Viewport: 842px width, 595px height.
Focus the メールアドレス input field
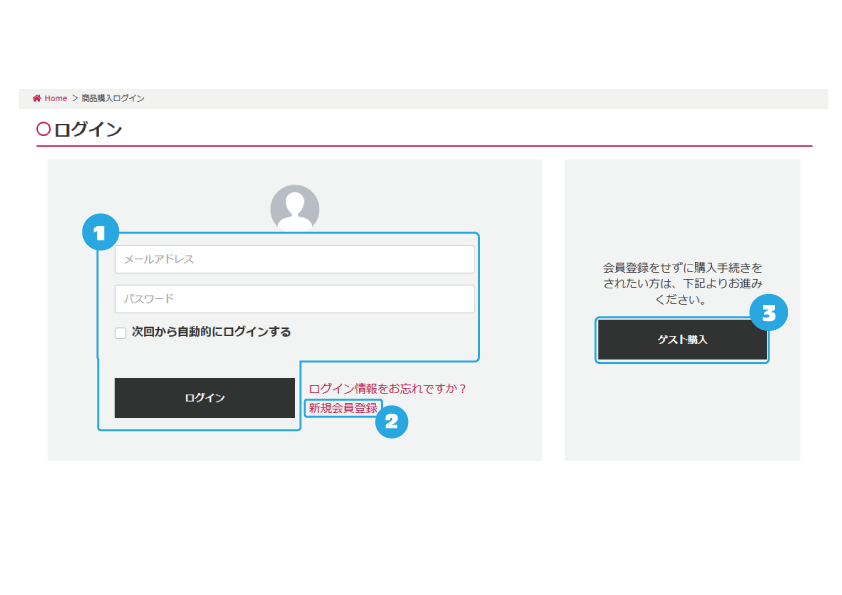tap(294, 259)
